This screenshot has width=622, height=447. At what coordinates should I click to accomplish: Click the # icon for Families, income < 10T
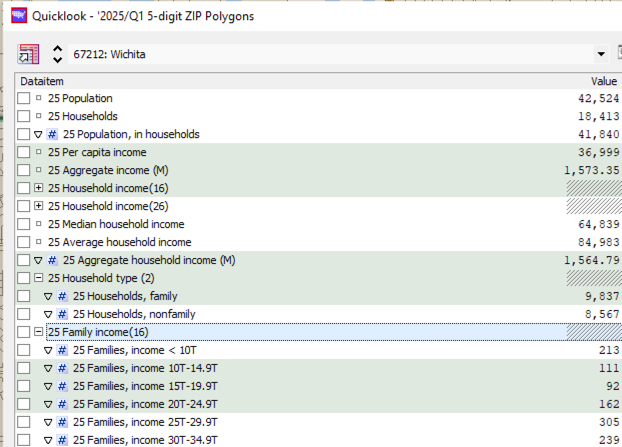pos(62,350)
